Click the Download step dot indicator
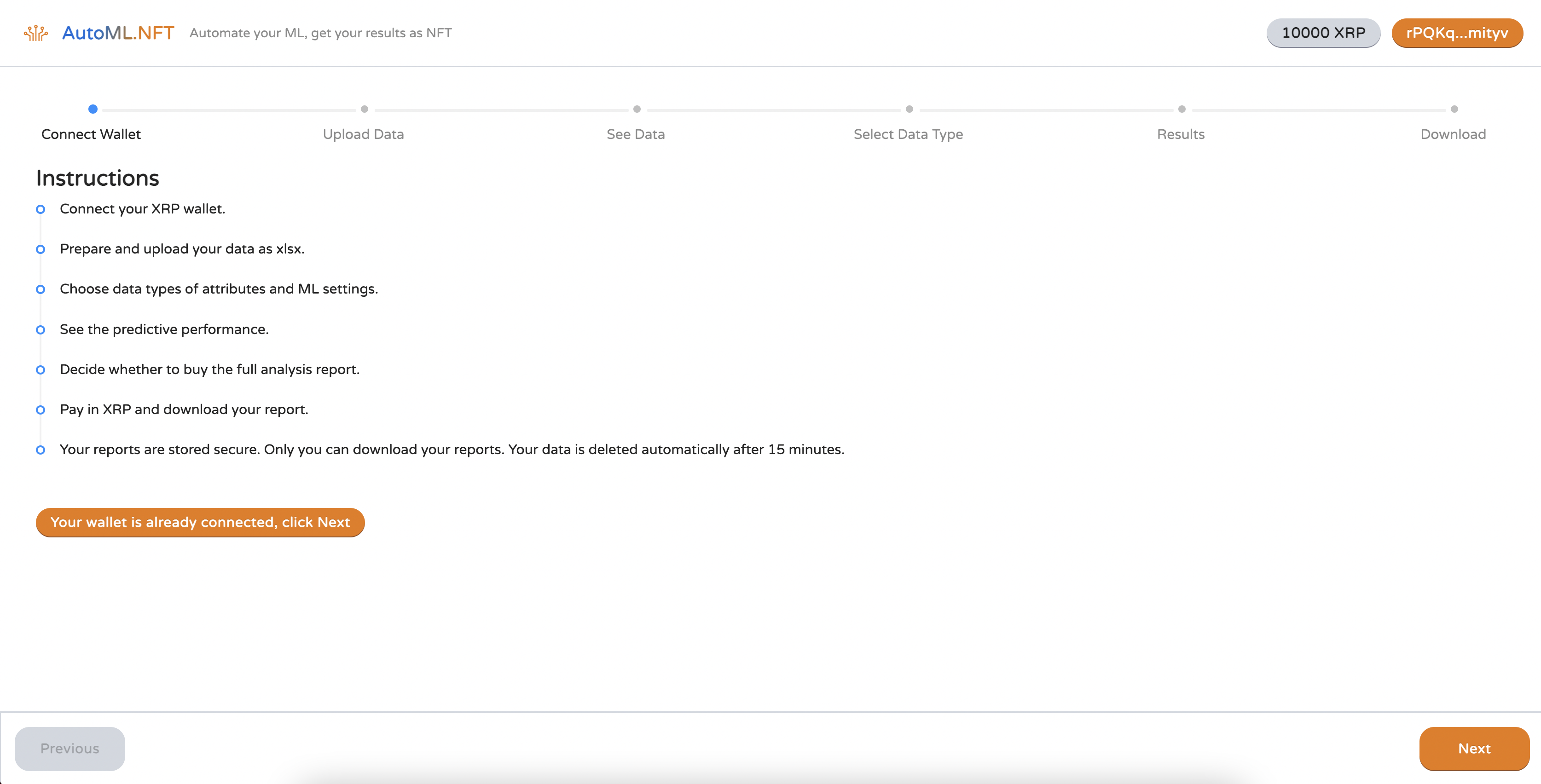The image size is (1541, 784). 1454,109
